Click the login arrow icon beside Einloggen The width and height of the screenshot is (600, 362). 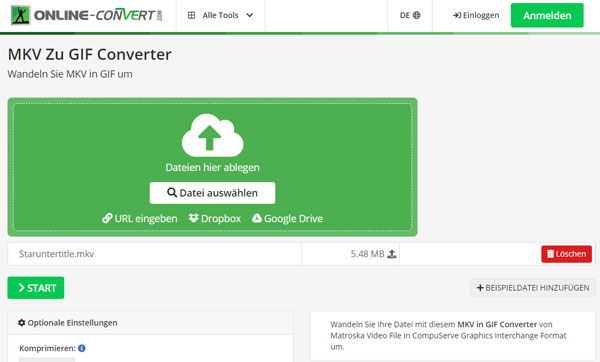coord(457,15)
